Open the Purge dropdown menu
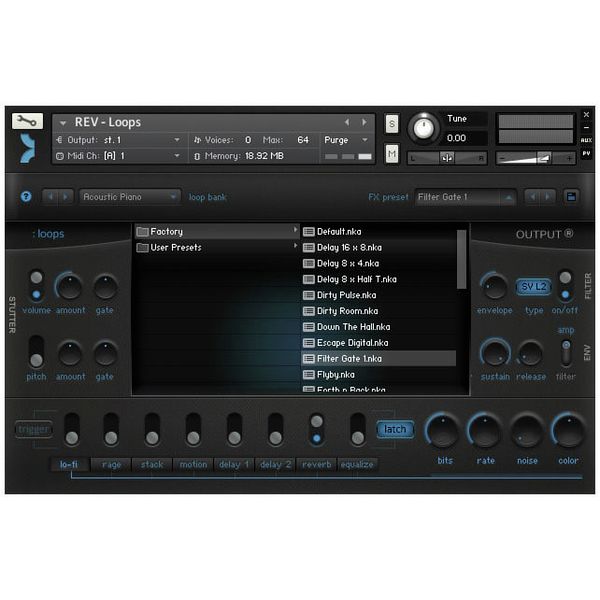Viewport: 600px width, 600px height. click(346, 140)
